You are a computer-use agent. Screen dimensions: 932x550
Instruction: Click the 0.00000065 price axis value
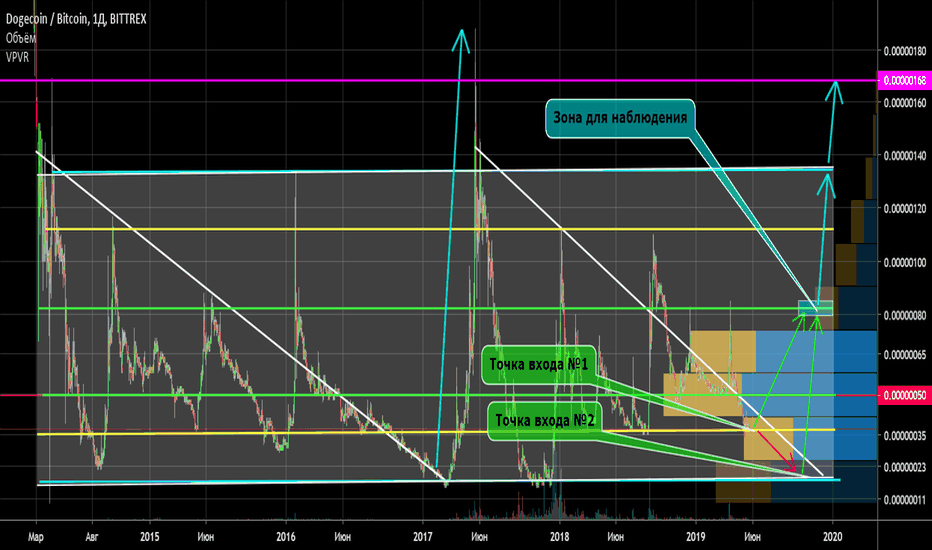point(905,355)
